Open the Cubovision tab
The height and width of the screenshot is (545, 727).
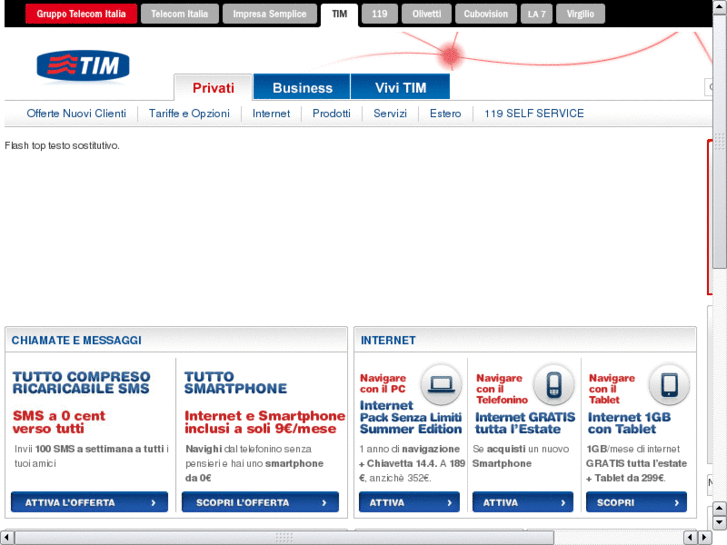(486, 14)
